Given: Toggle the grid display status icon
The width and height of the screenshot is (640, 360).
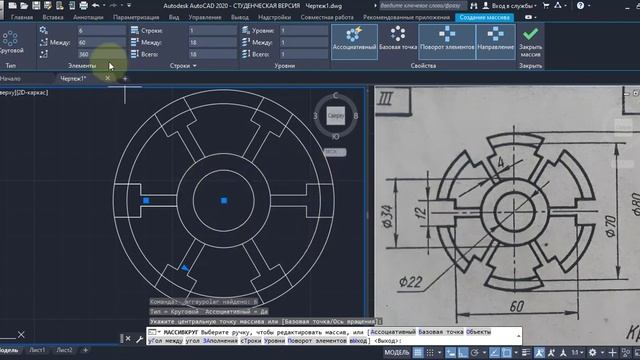Looking at the screenshot, I should coord(418,353).
